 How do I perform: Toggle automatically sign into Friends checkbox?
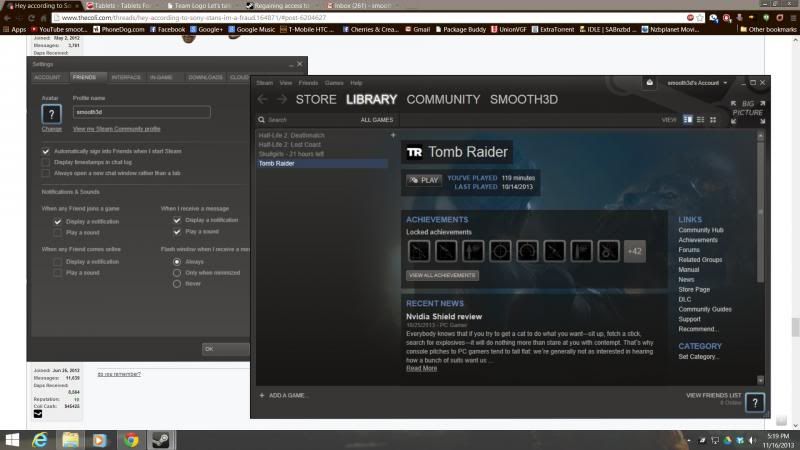tap(45, 152)
